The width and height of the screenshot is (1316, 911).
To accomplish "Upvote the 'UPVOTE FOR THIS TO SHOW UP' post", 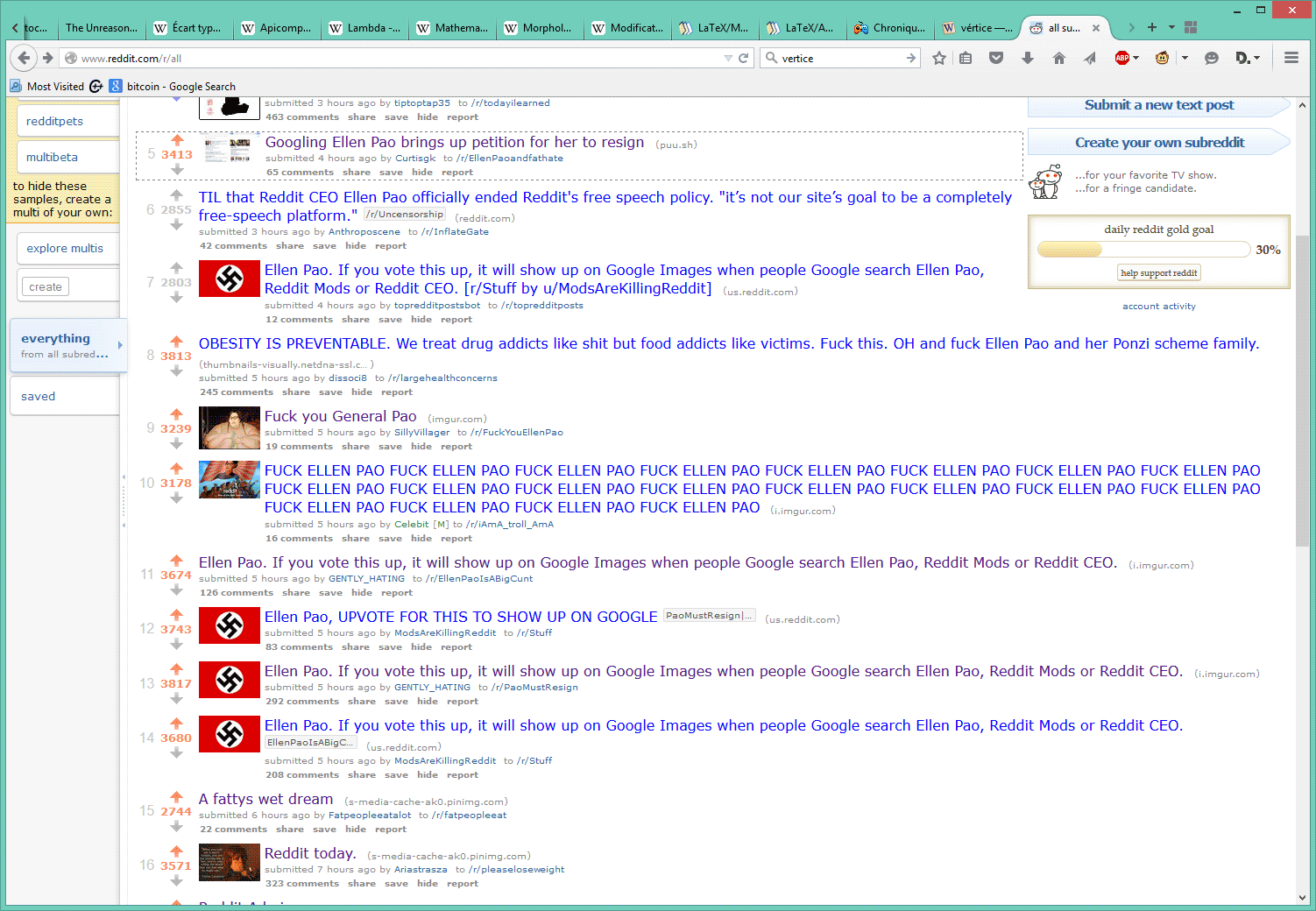I will (x=177, y=615).
